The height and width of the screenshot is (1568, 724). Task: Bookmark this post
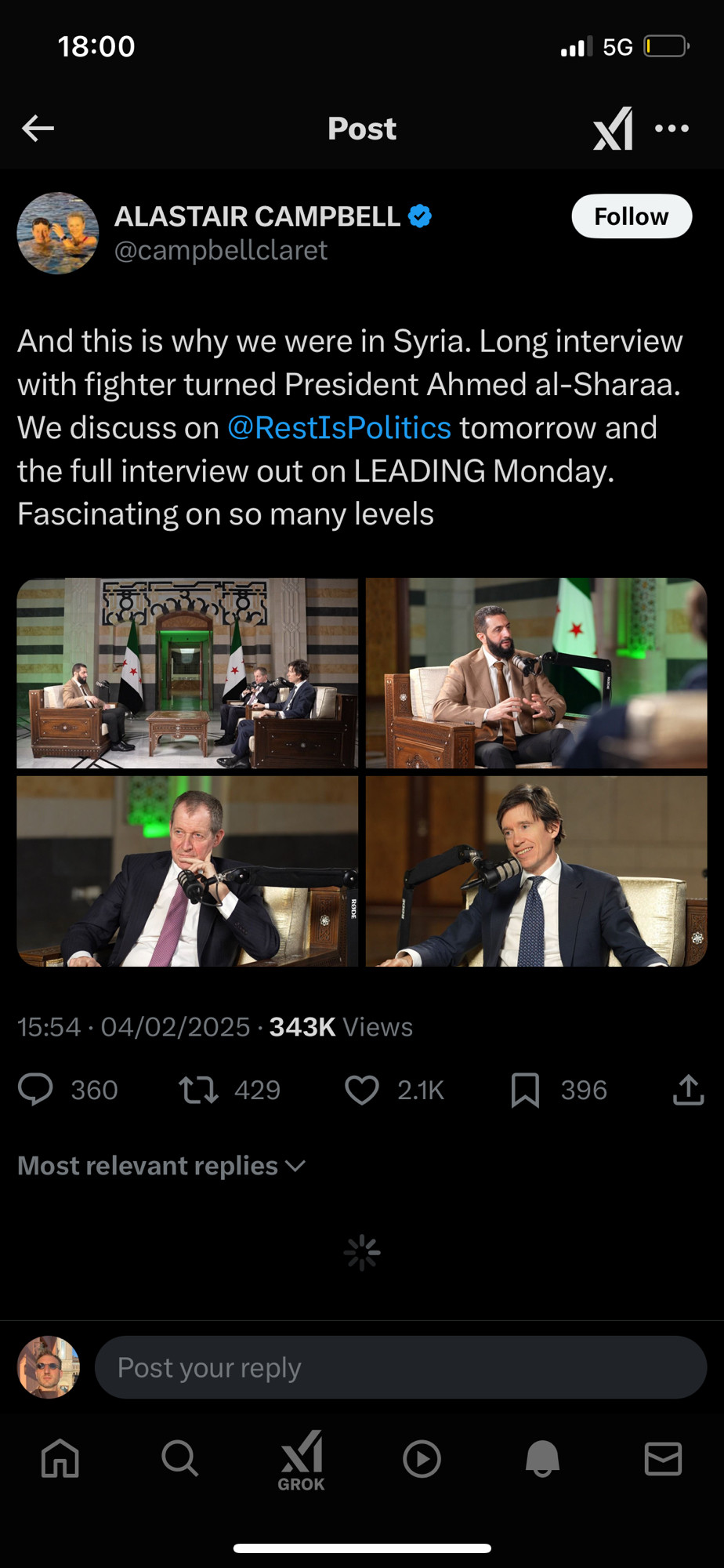[525, 1090]
